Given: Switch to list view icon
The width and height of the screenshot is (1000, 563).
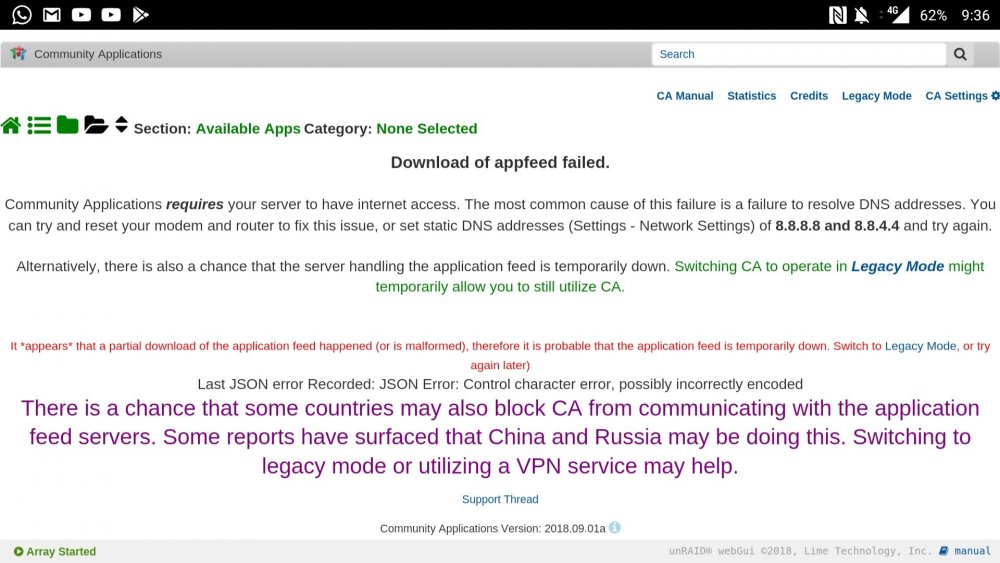Looking at the screenshot, I should coord(39,126).
